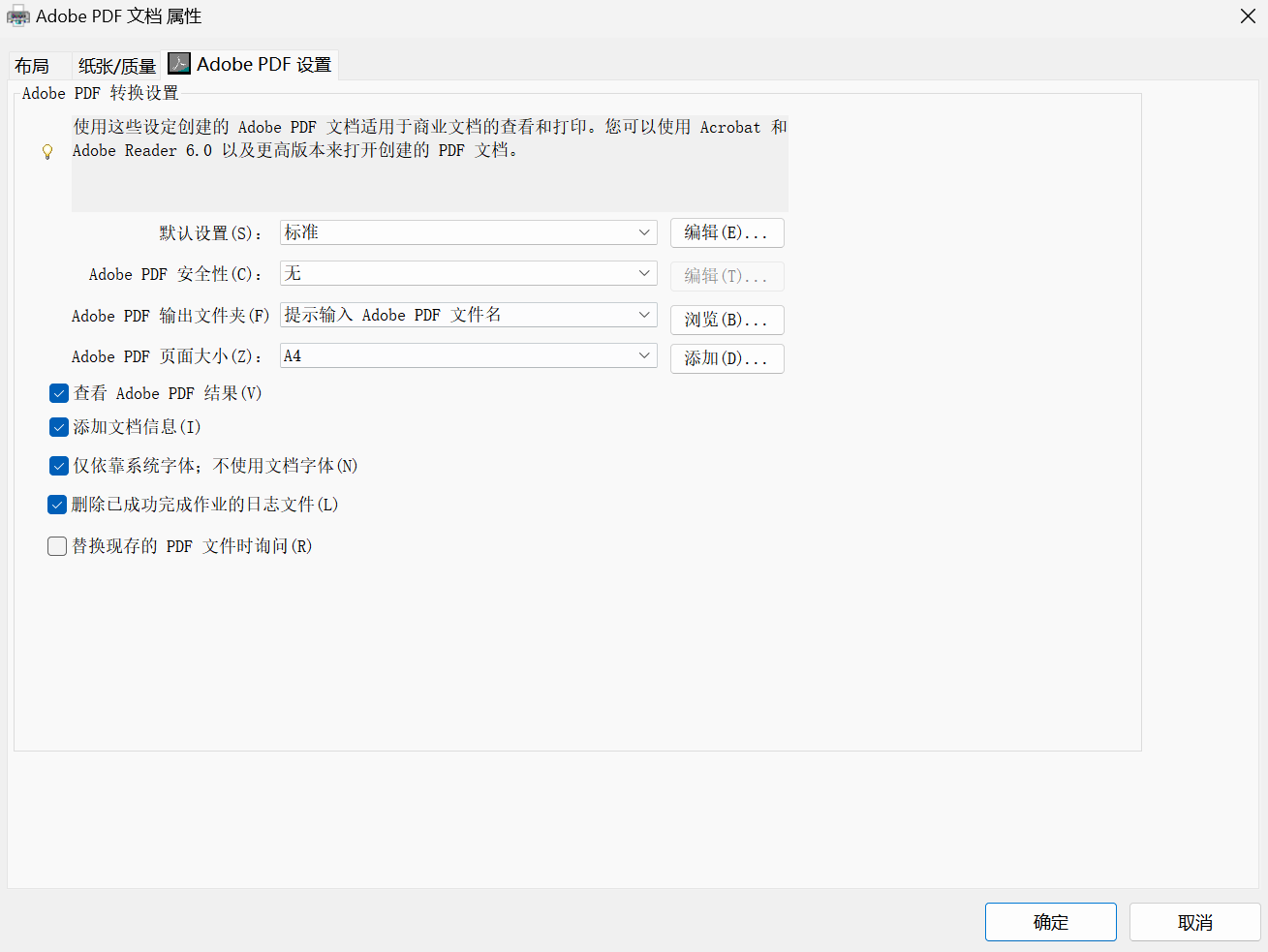1268x952 pixels.
Task: Click the Adobe PDF 安全性(C) label
Action: tap(175, 274)
